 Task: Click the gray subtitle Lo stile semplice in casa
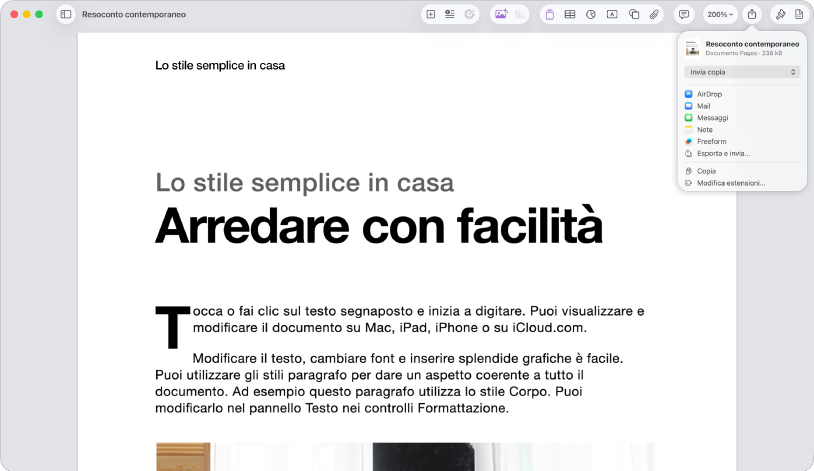305,183
